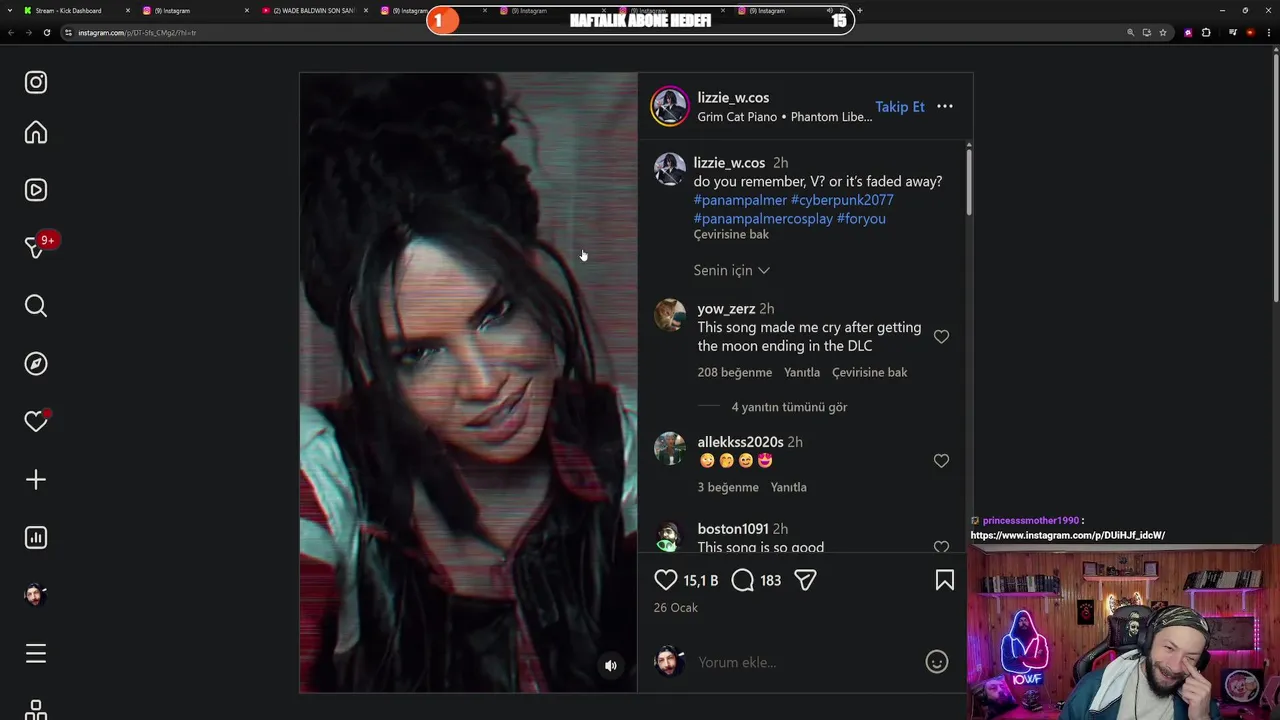Like the post with heart icon

(666, 580)
